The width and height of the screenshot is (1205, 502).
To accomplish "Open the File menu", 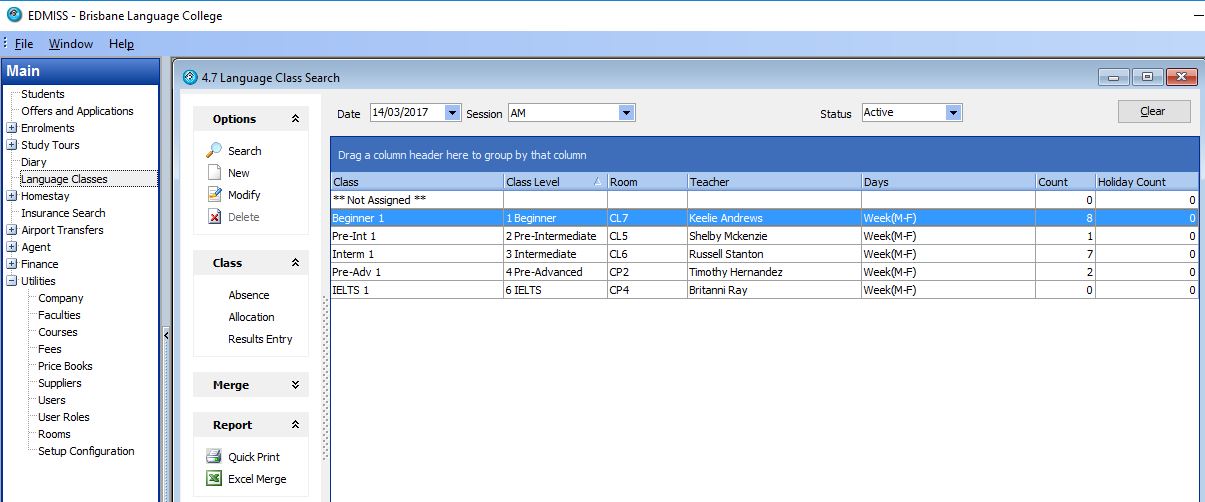I will (x=24, y=44).
